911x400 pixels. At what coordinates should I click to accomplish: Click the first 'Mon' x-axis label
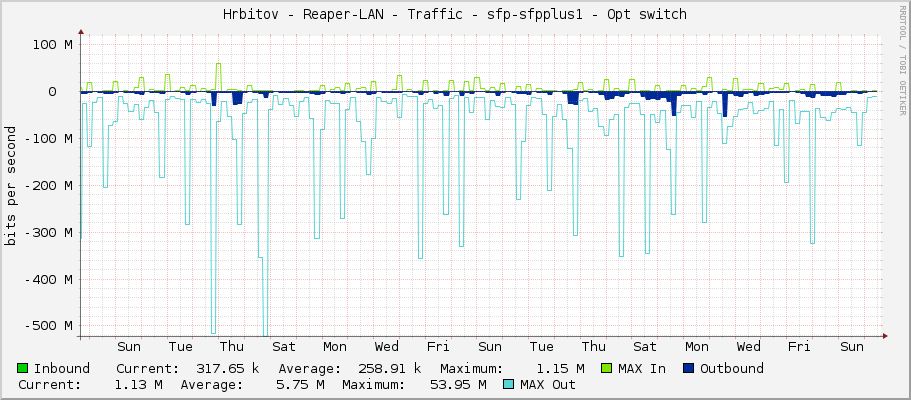[x=335, y=347]
